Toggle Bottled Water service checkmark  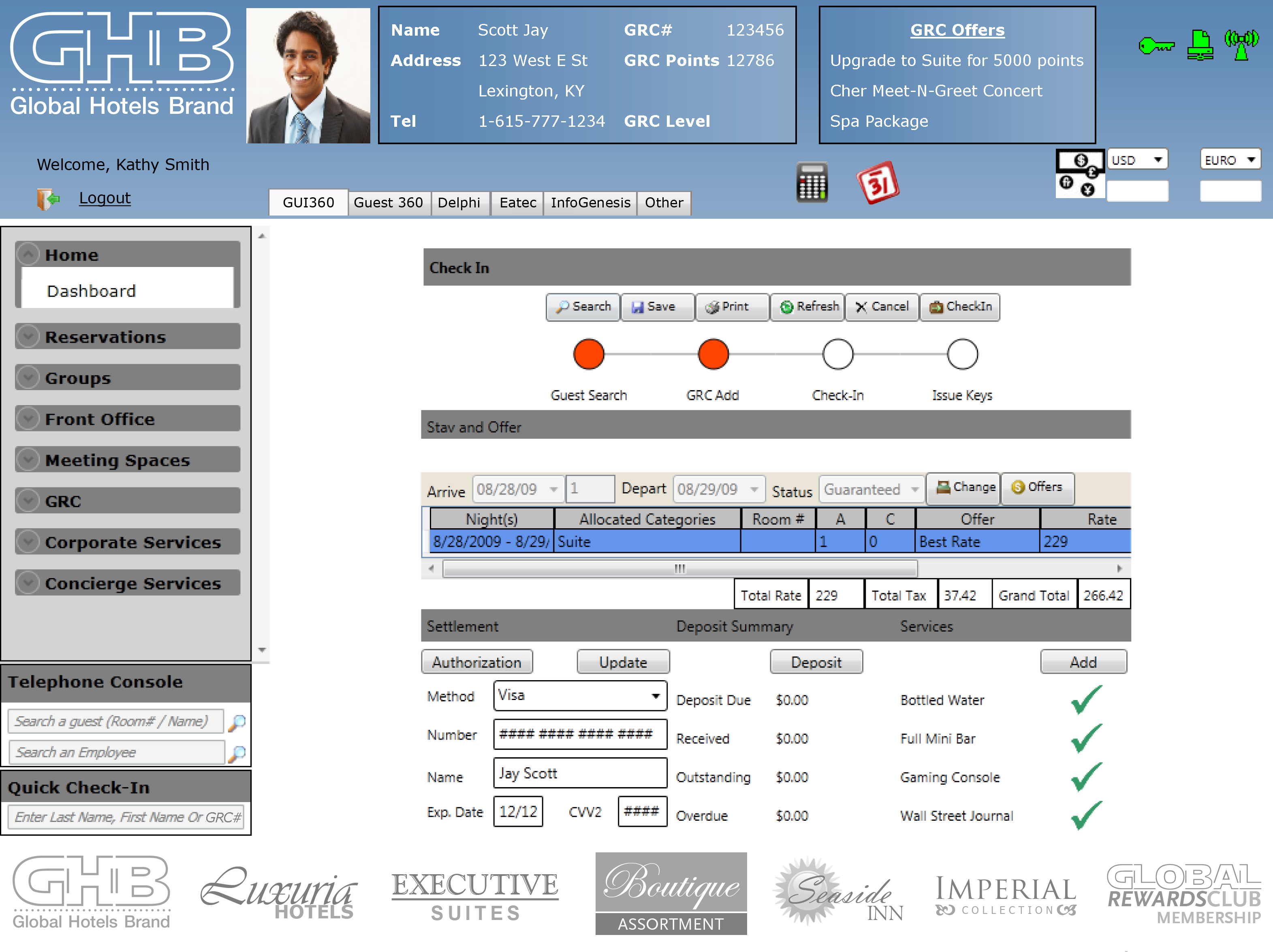click(x=1087, y=699)
